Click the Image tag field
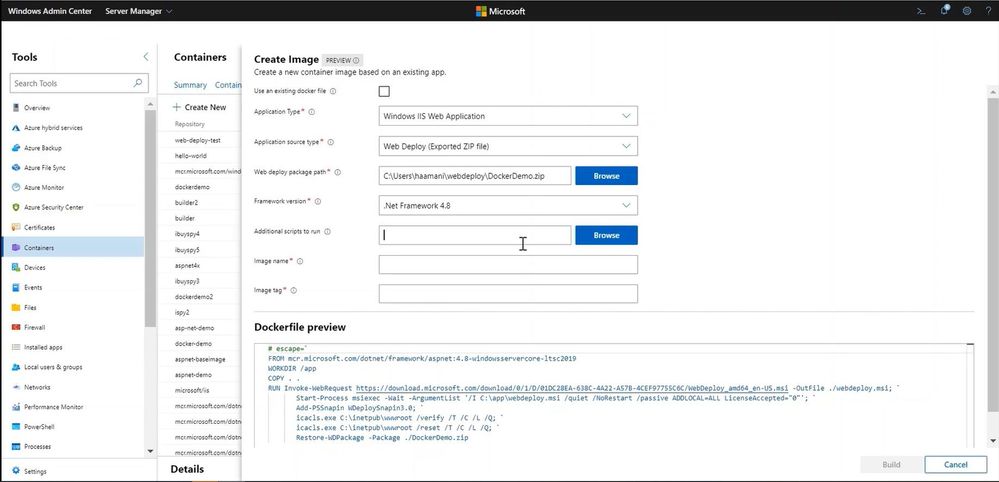Screen dimensions: 999x482 pyautogui.click(x=508, y=294)
